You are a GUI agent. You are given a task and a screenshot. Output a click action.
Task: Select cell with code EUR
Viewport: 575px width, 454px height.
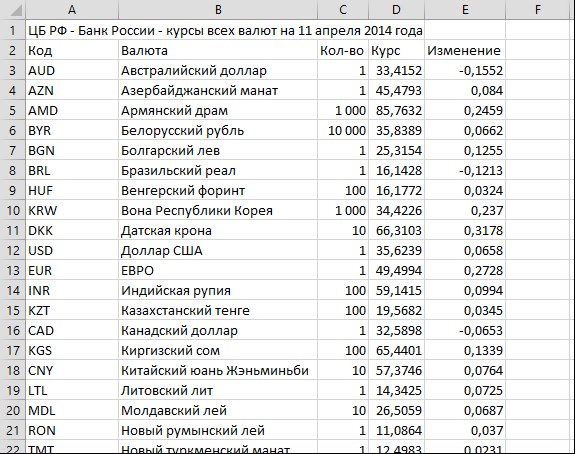[72, 271]
